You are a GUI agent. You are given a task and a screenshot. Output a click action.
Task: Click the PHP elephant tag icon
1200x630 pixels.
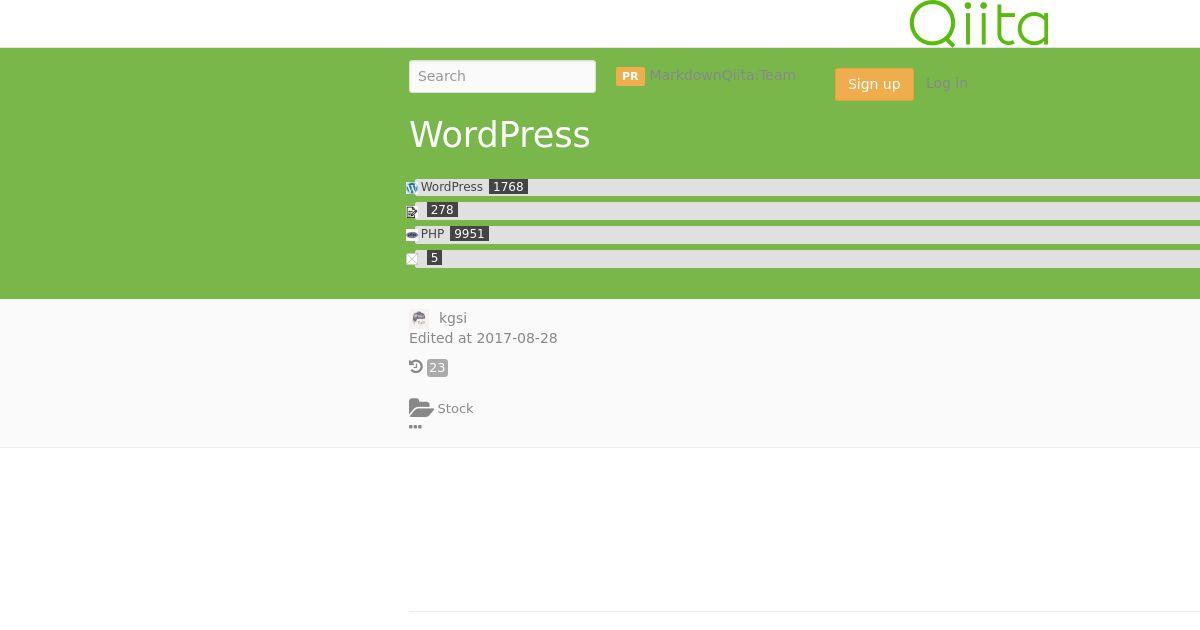412,235
